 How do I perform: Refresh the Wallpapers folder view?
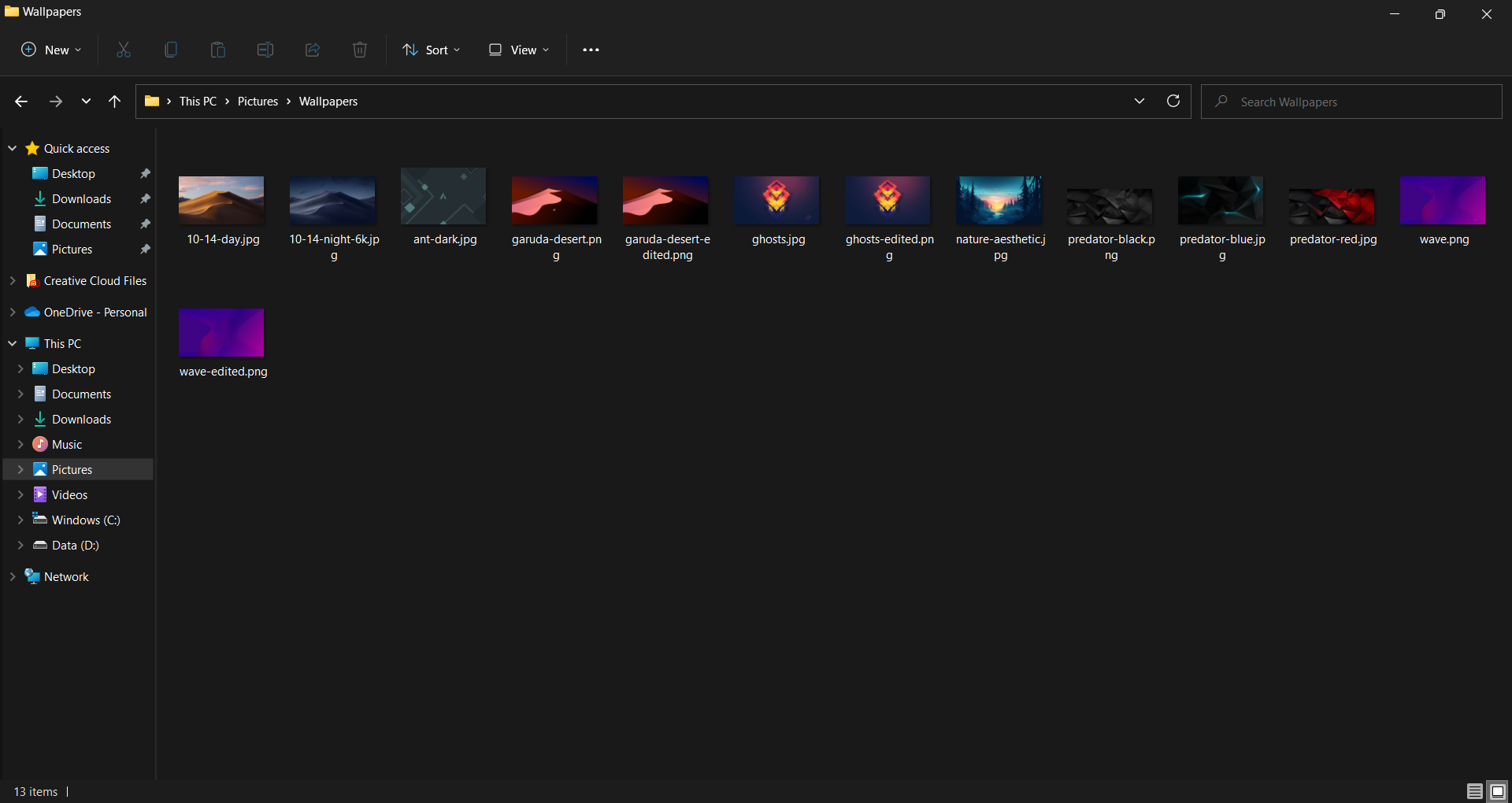click(1173, 101)
